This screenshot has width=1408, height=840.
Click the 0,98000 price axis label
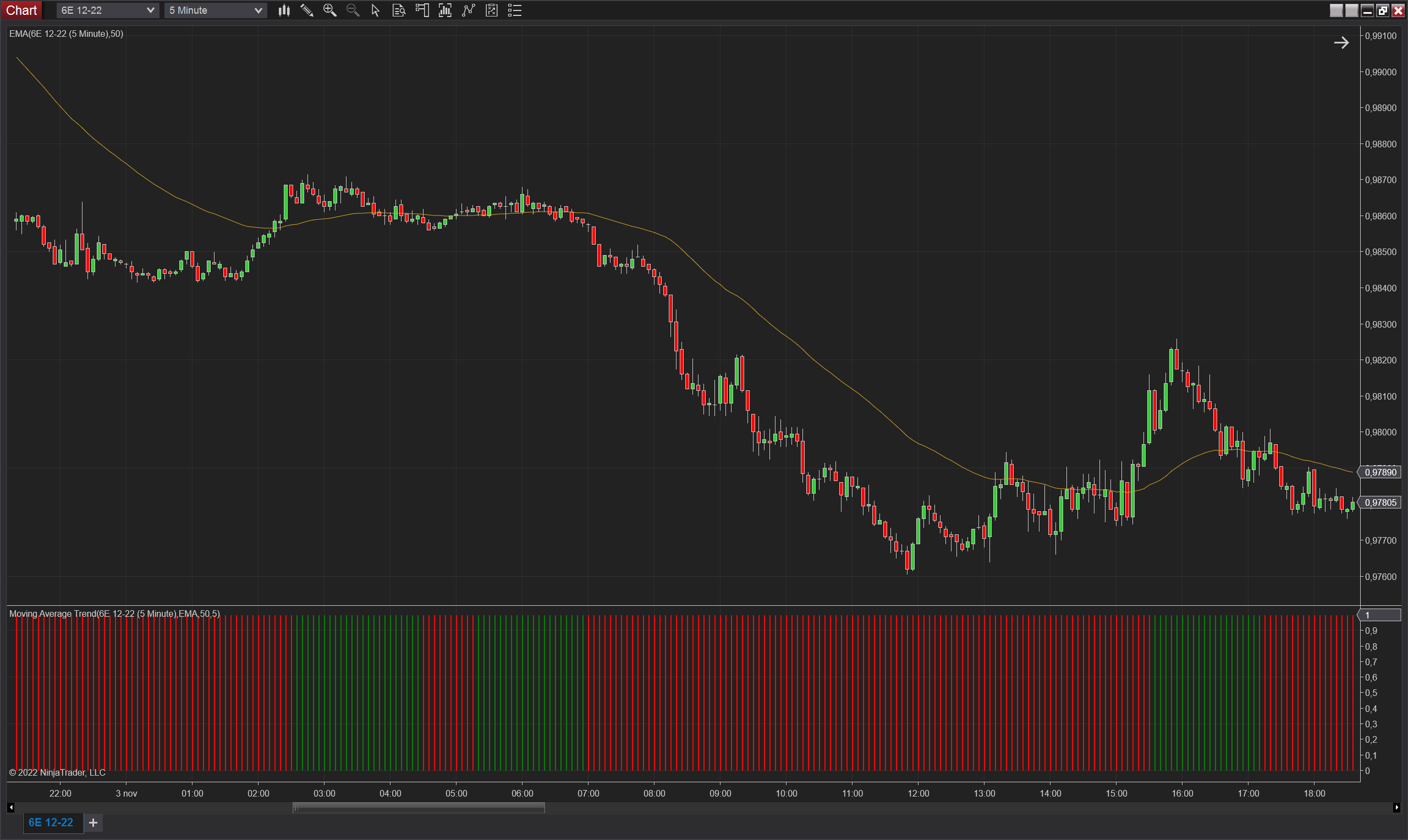tap(1381, 433)
